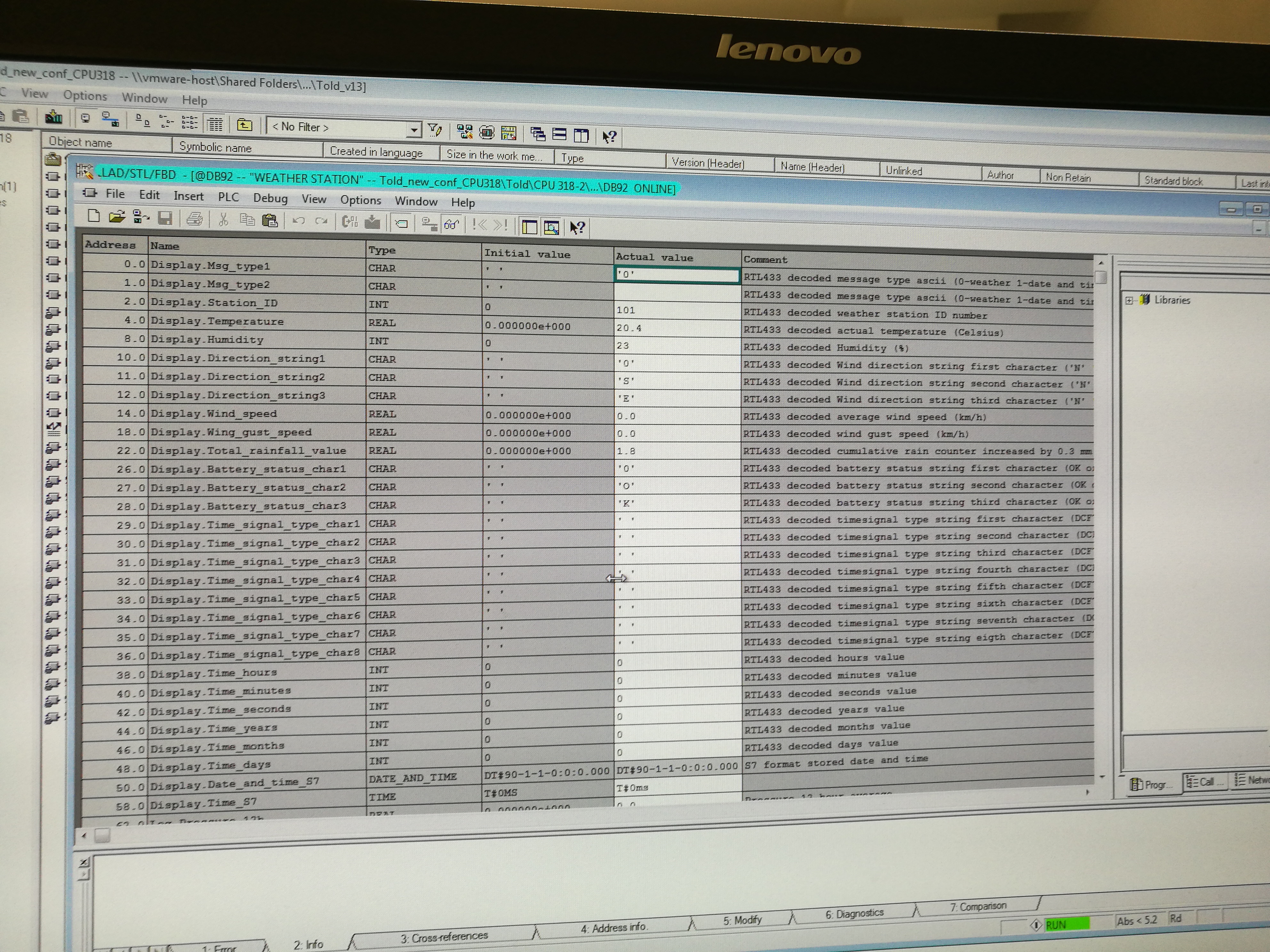
Task: Click the actual value 101 for Station_ID
Action: coord(678,310)
